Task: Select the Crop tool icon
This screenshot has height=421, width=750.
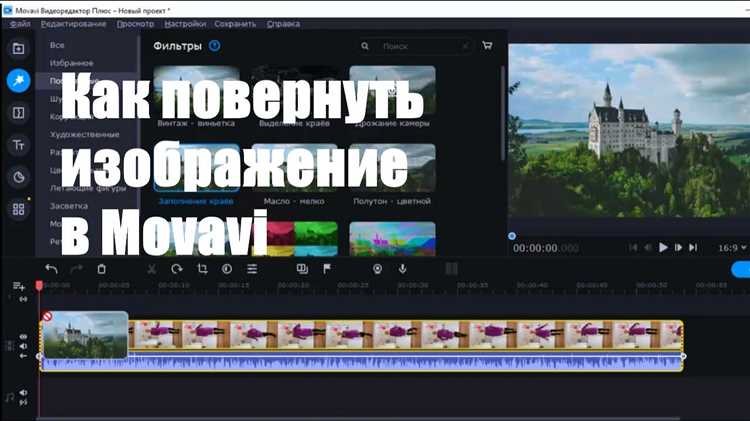Action: (202, 269)
